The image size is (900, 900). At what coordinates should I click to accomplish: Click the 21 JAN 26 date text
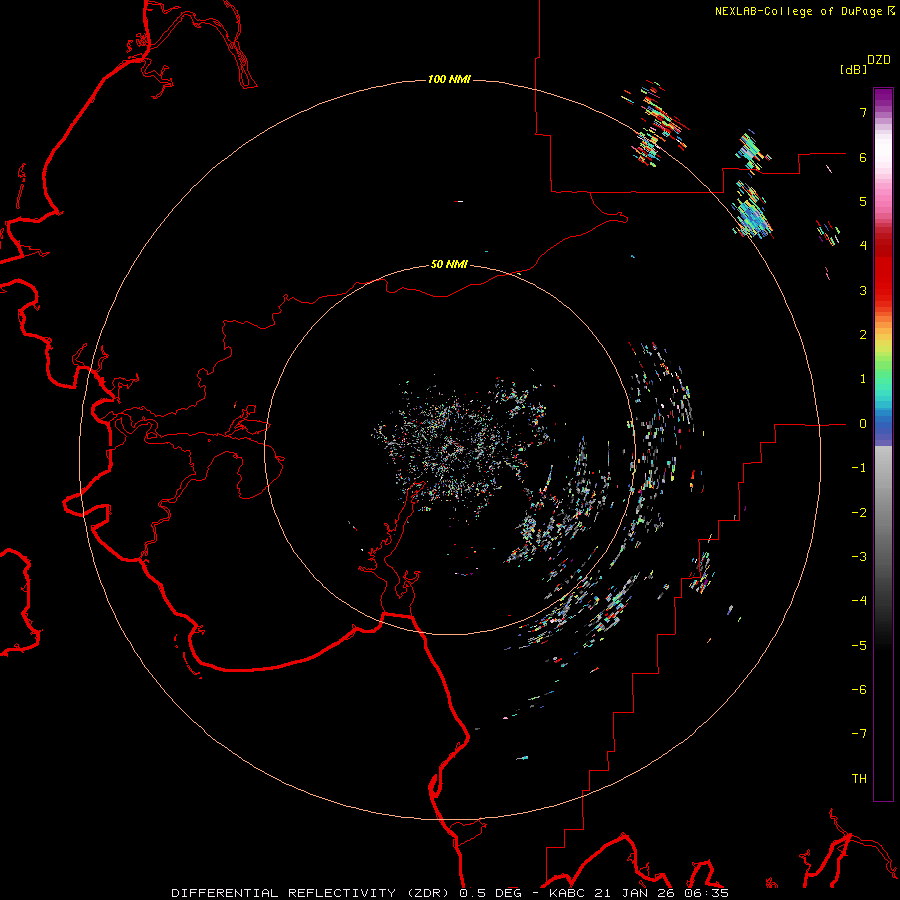point(634,893)
